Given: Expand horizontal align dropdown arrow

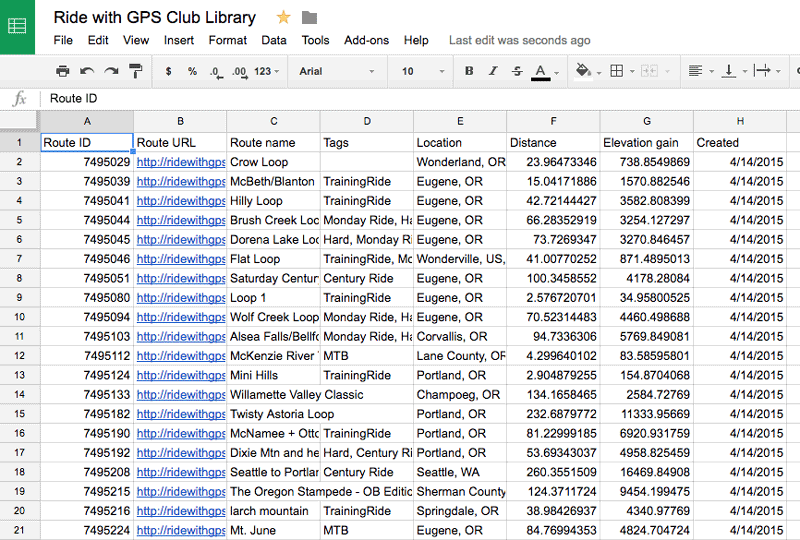Looking at the screenshot, I should 712,71.
